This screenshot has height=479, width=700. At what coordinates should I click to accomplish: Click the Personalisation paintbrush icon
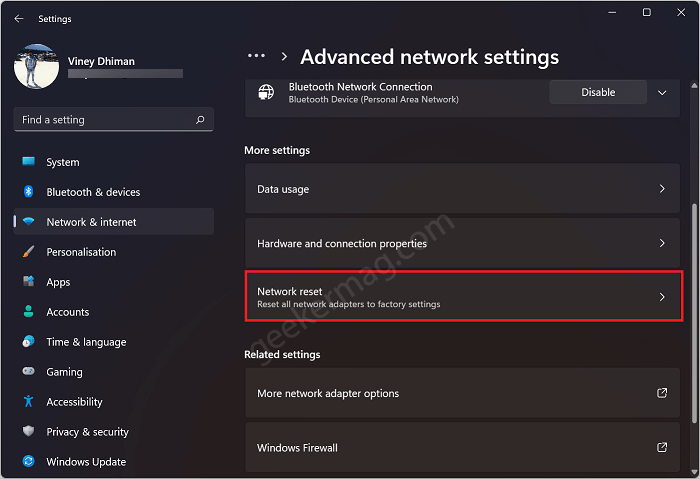pos(29,251)
